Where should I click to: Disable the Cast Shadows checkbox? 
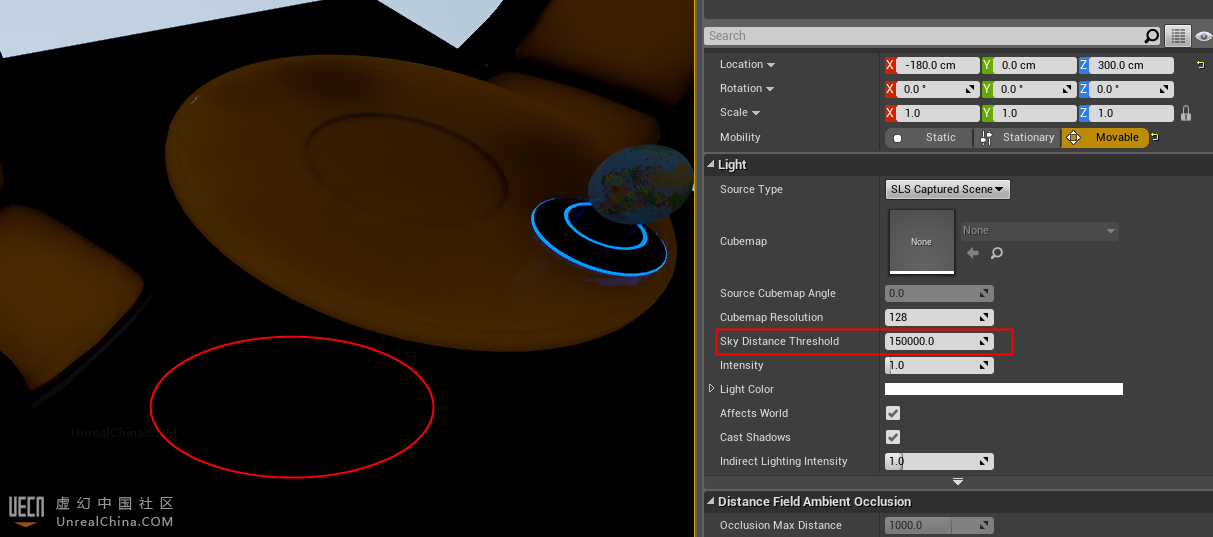893,437
